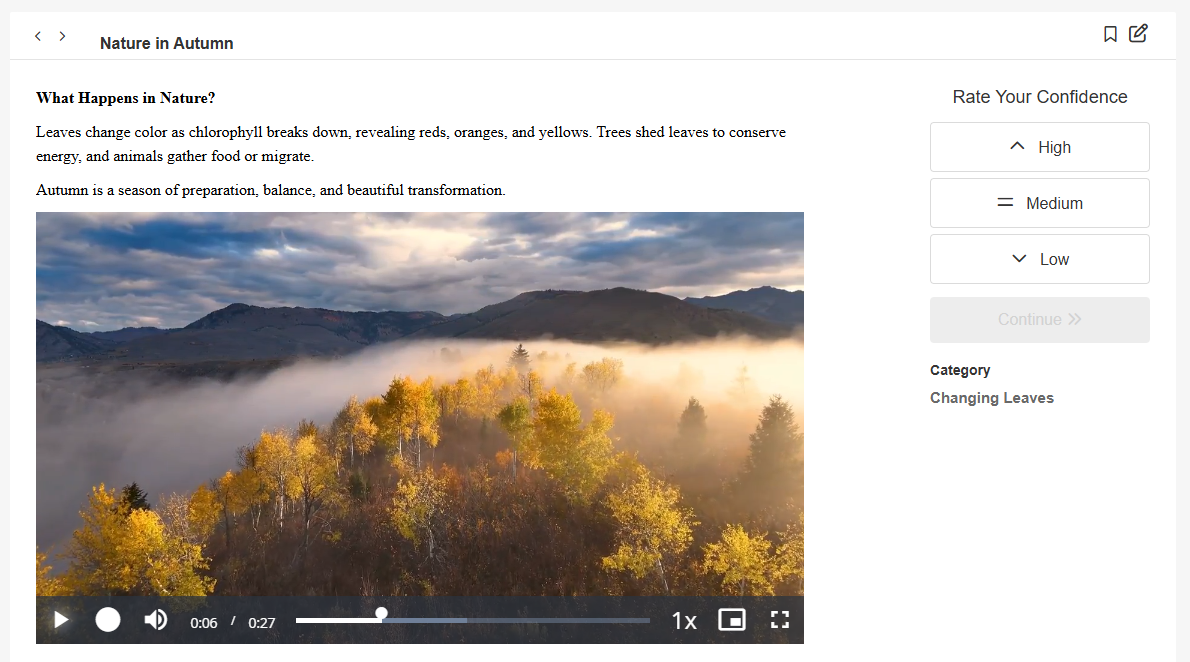Mute the video volume speaker

[156, 620]
